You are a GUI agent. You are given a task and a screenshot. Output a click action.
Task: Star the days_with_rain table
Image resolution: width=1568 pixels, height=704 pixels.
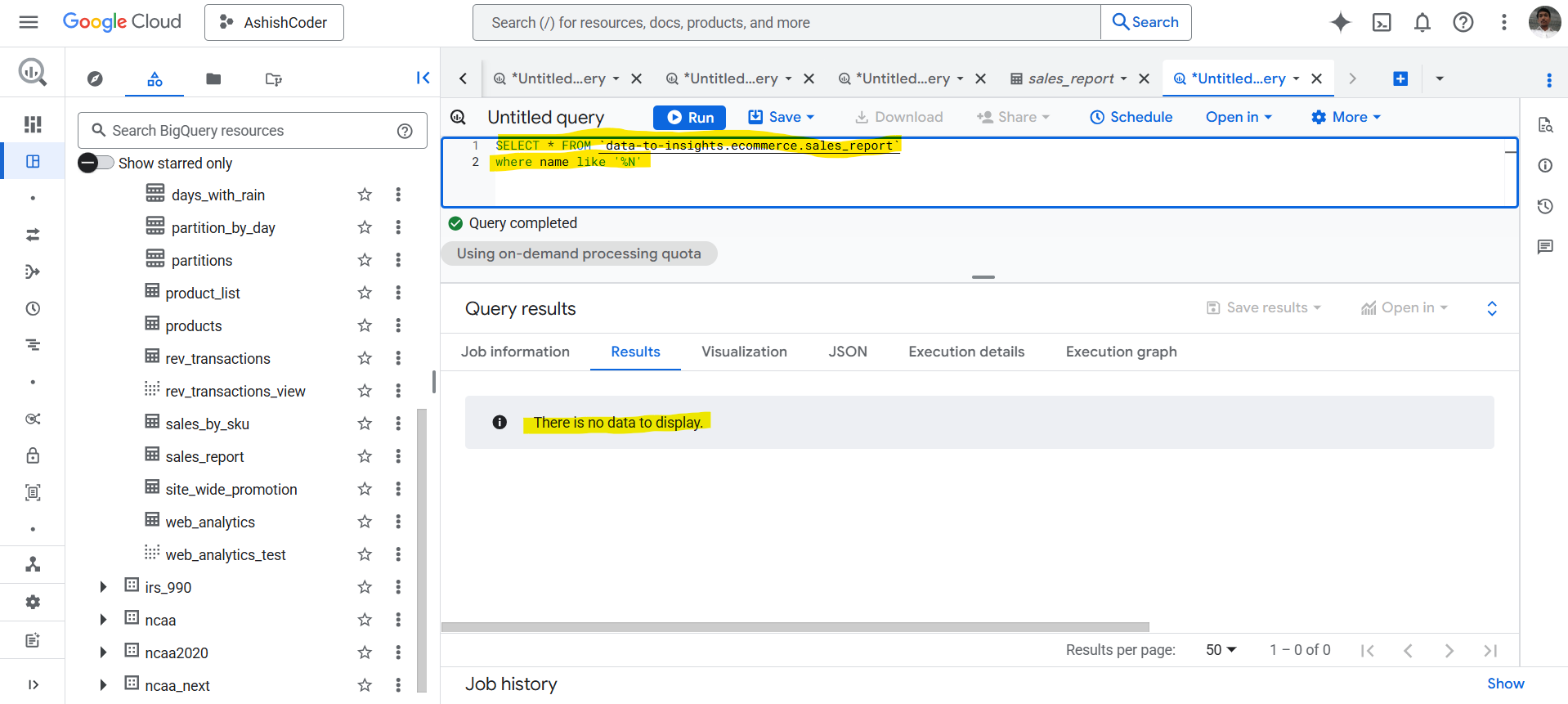[365, 195]
